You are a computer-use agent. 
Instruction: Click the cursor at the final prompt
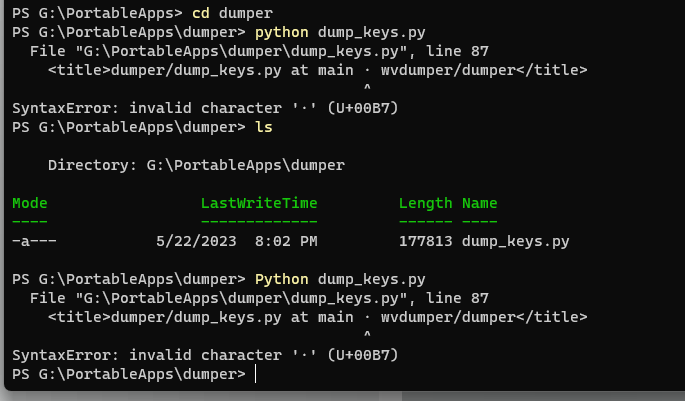point(256,374)
